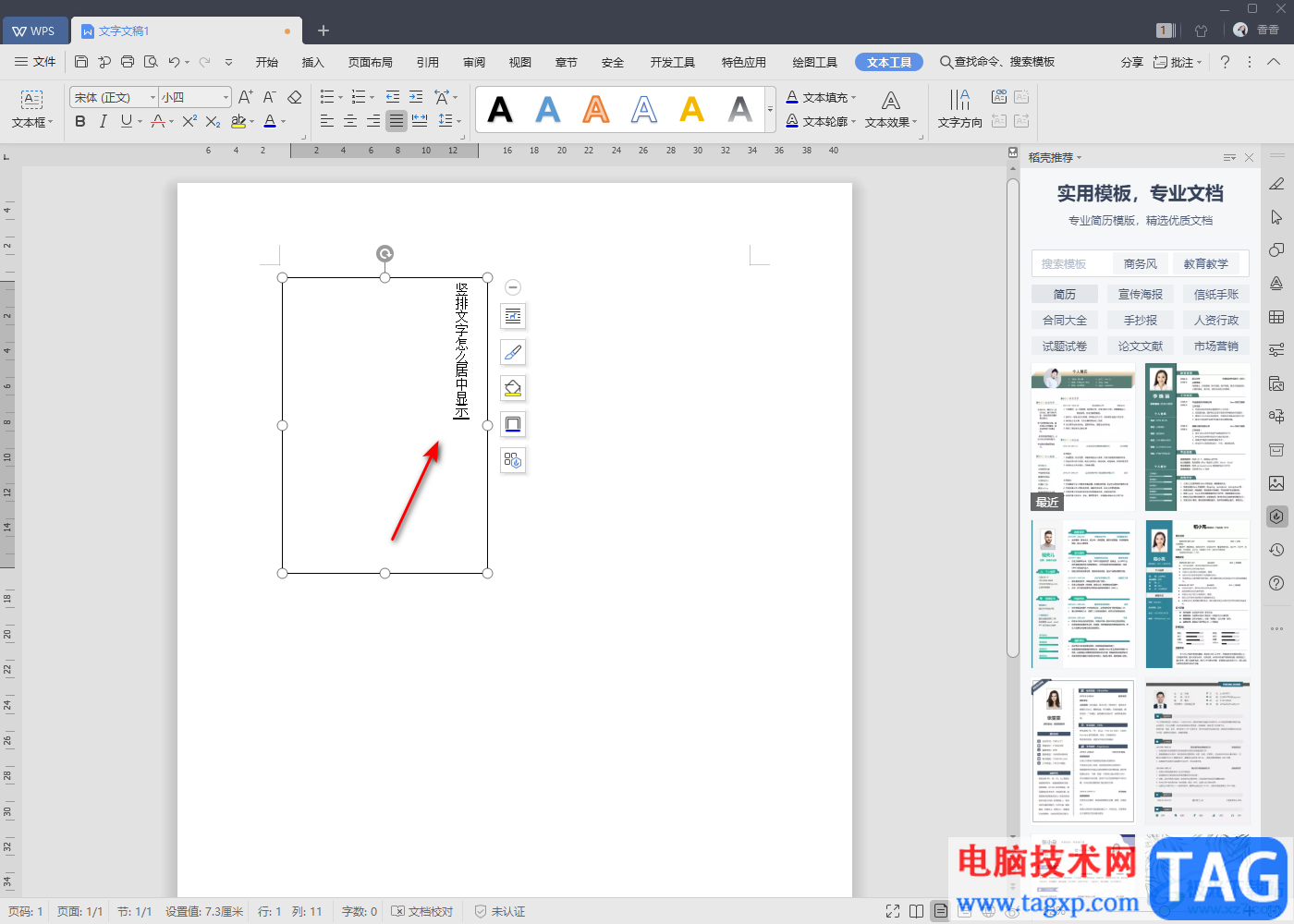The width and height of the screenshot is (1294, 924).
Task: Toggle italic formatting
Action: 104,121
